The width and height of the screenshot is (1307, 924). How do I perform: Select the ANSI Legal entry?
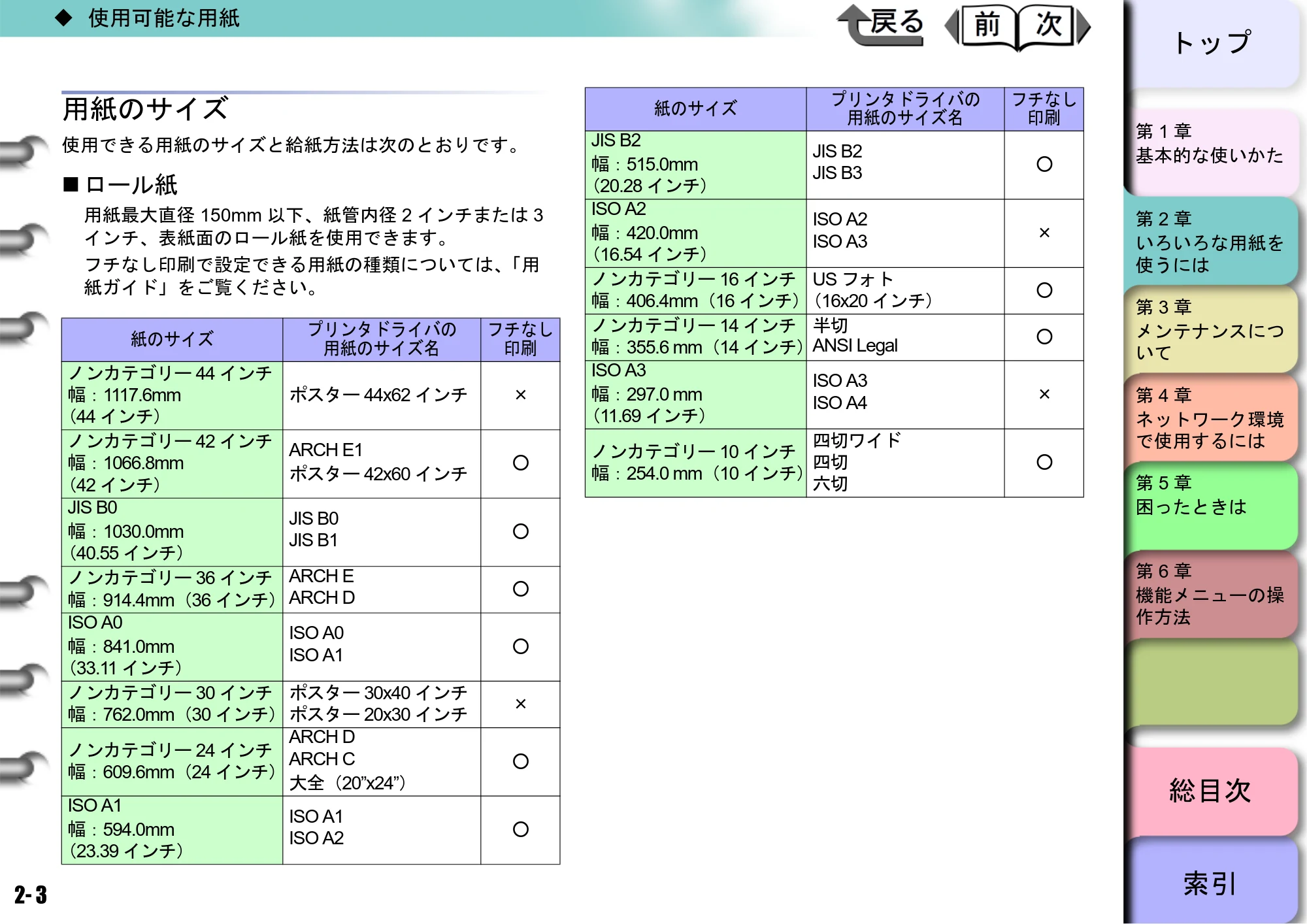[855, 346]
